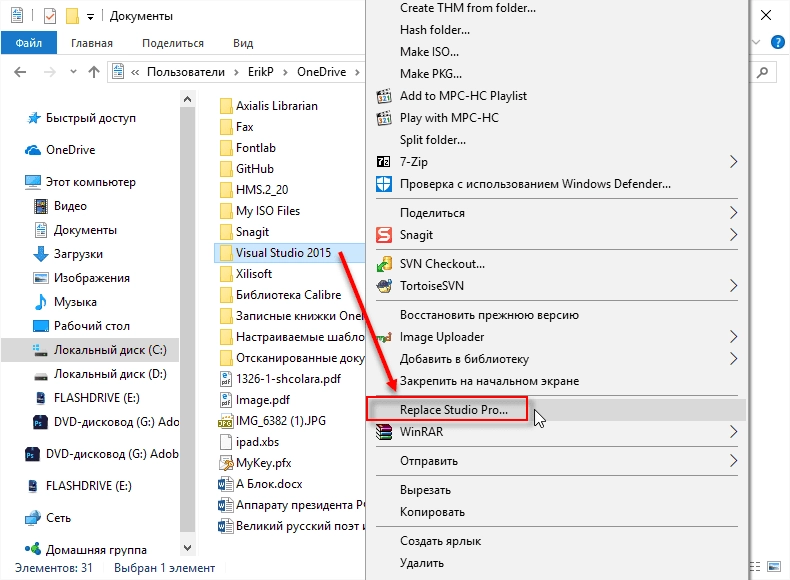Click Пользователи in address breadcrumb

click(186, 72)
